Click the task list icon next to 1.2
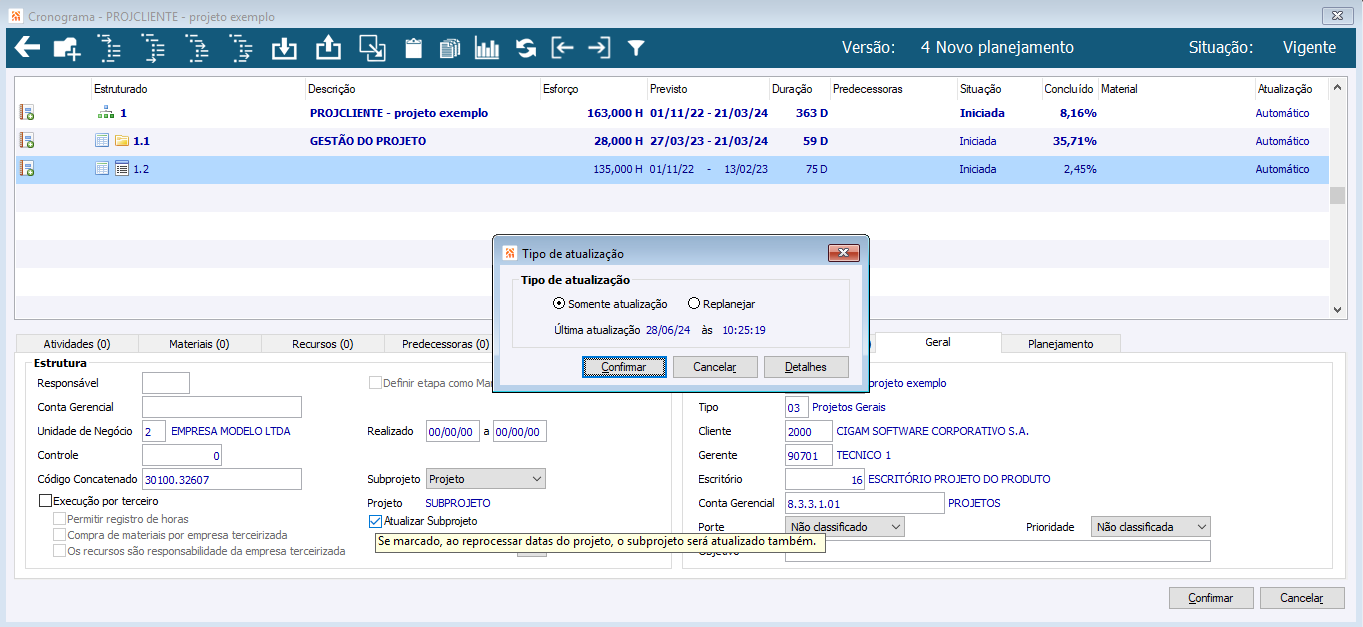Screen dimensions: 1363x627 122,169
